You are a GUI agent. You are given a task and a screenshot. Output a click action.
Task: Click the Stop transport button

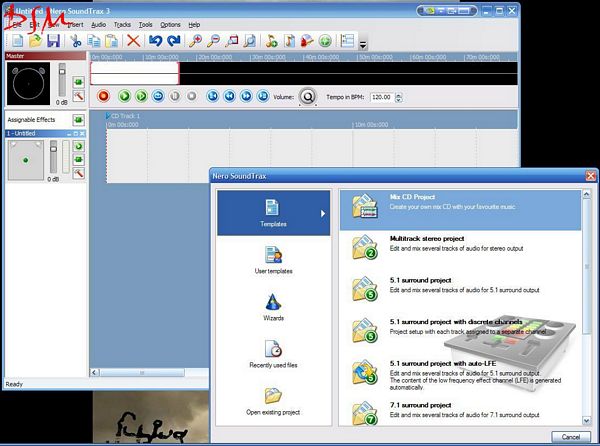pos(192,96)
